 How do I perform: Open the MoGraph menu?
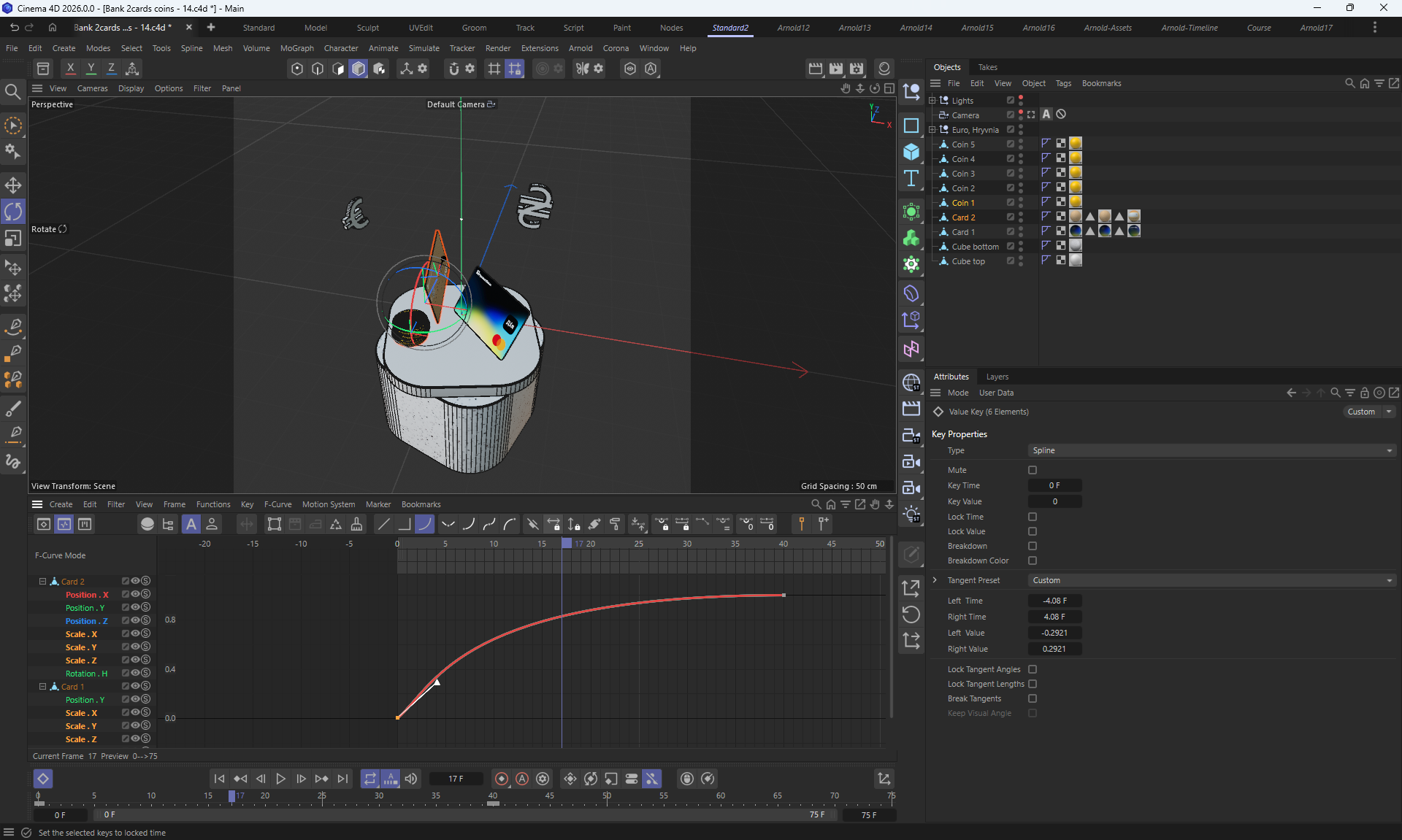[296, 48]
